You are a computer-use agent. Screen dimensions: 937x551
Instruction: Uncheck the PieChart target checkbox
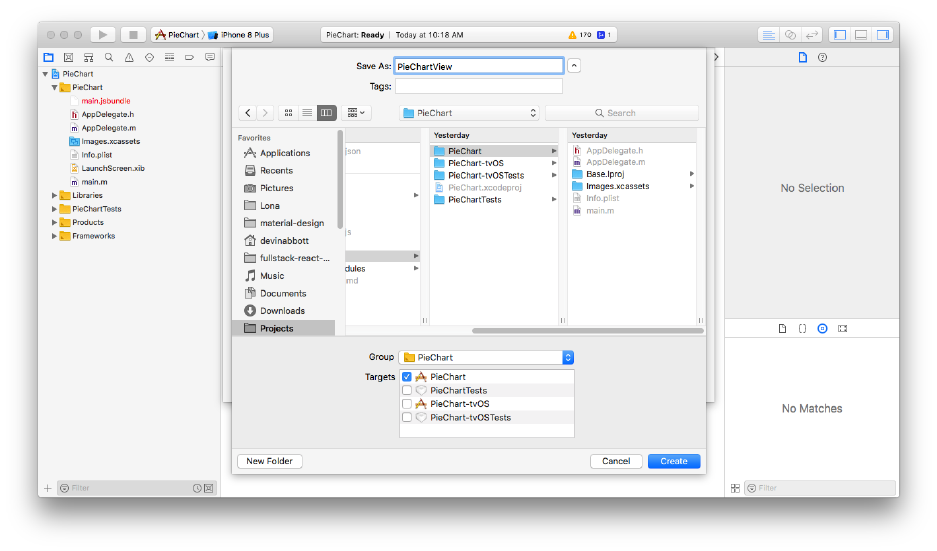[x=407, y=377]
